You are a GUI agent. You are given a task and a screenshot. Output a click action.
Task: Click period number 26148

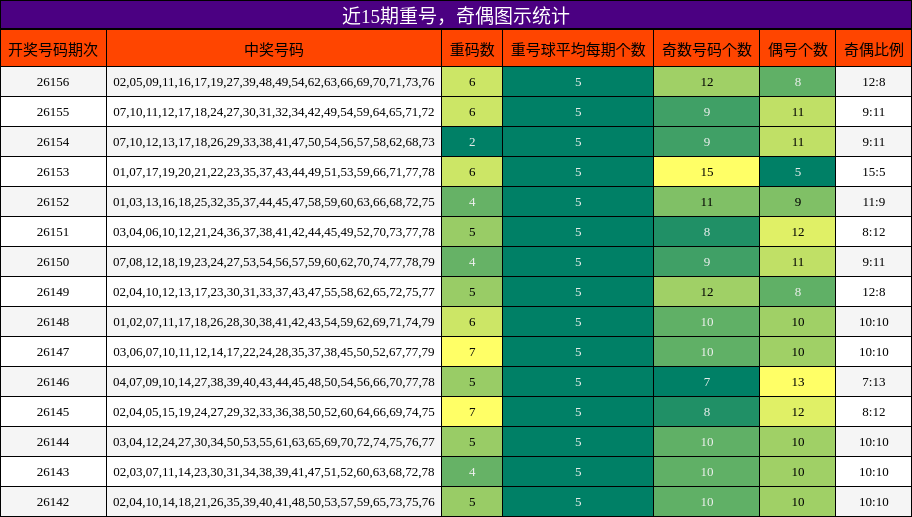point(53,322)
